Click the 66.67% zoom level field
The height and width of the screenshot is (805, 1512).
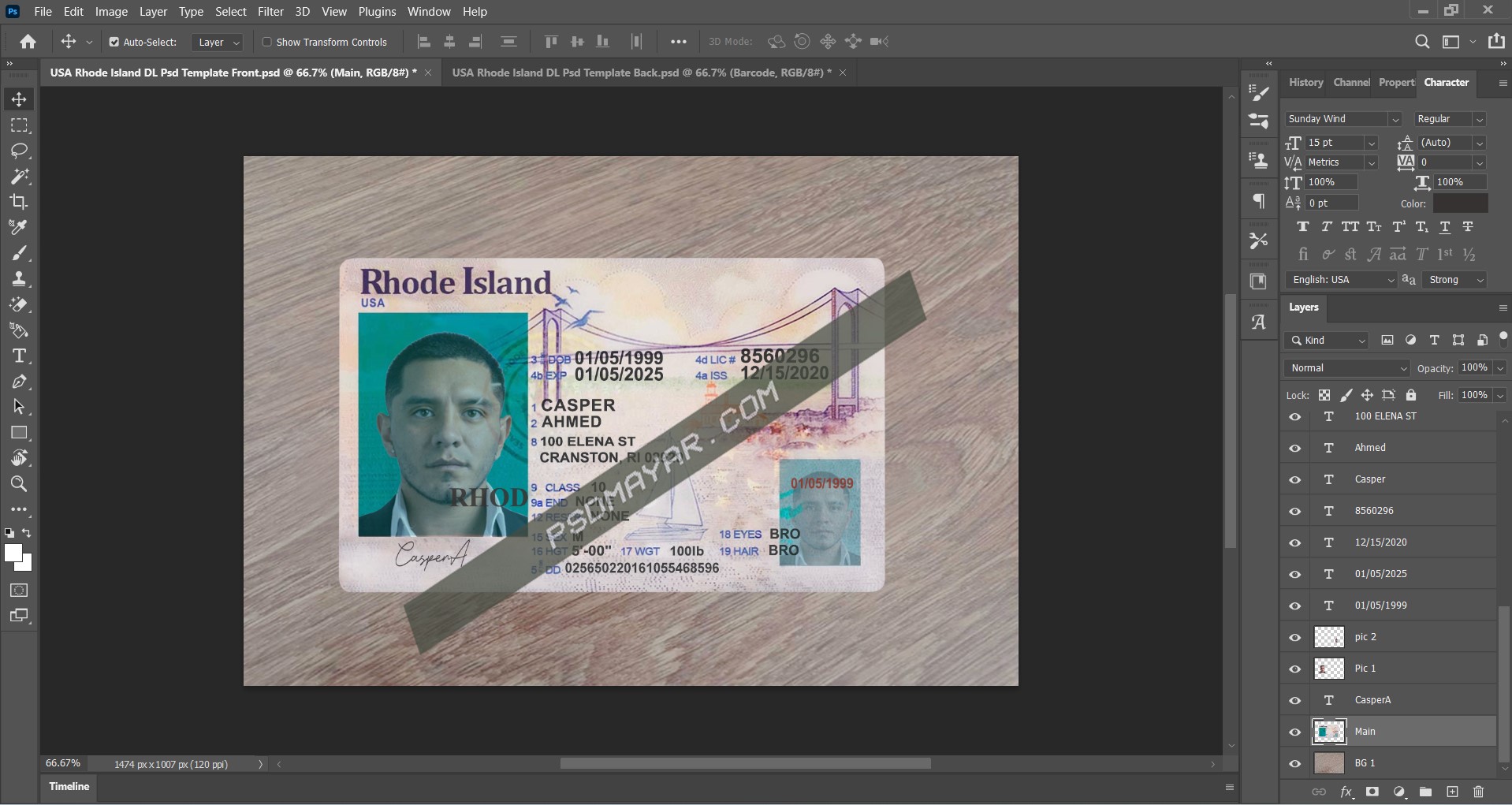[64, 763]
